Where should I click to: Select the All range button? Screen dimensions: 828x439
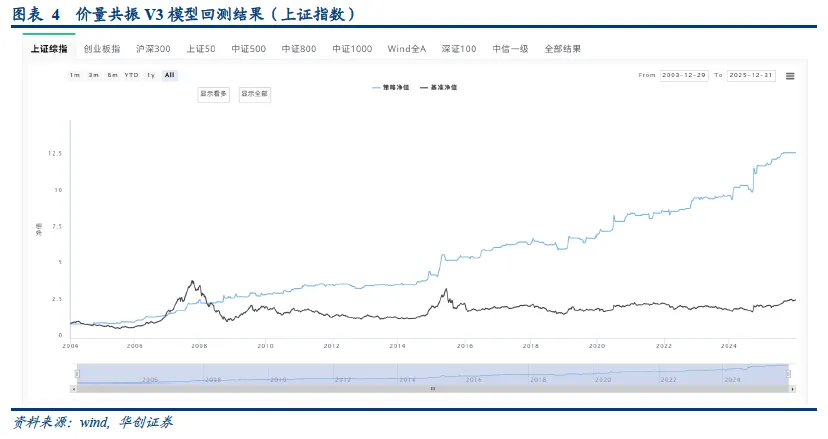(170, 75)
